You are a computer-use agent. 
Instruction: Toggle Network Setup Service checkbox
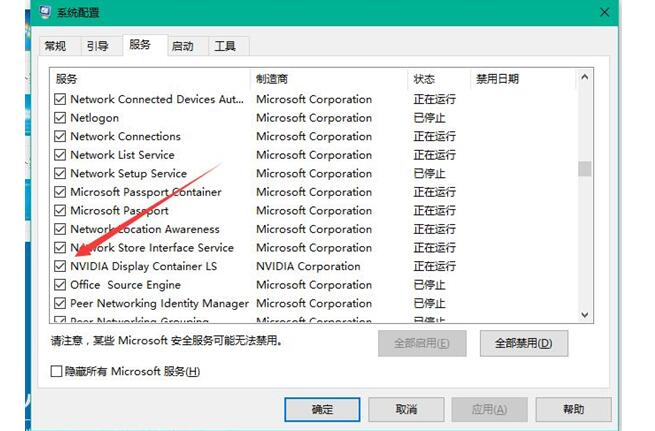coord(60,173)
